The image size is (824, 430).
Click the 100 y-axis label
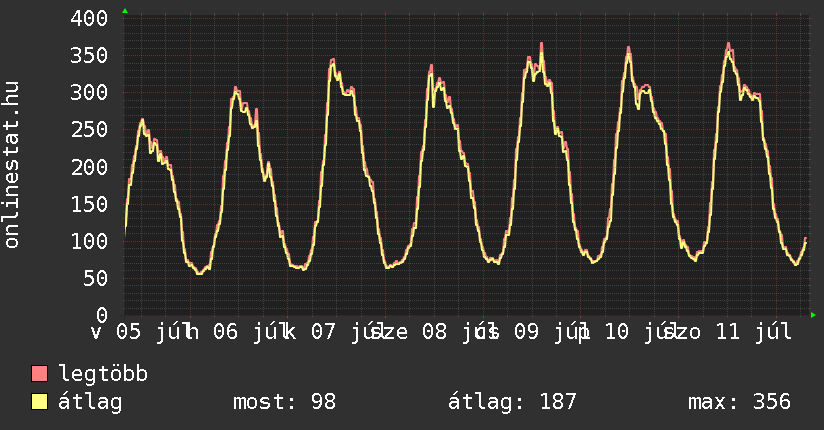pos(89,241)
